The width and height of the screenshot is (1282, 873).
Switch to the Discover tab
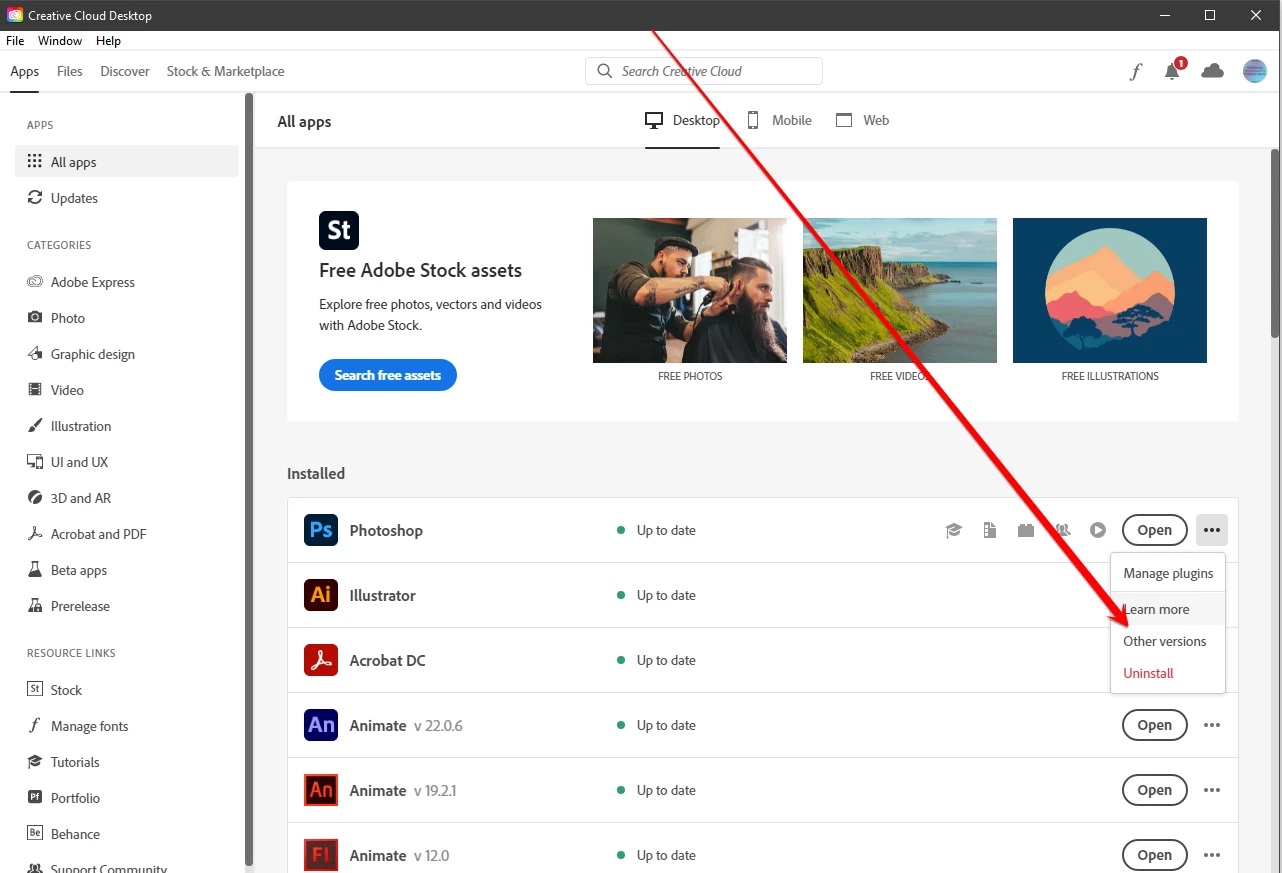coord(125,71)
